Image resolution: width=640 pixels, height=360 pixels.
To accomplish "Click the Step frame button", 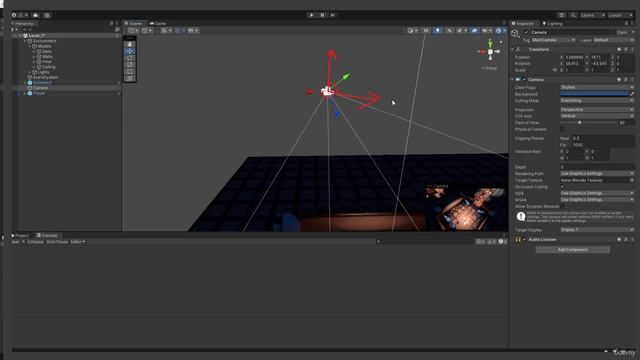I will tap(333, 15).
